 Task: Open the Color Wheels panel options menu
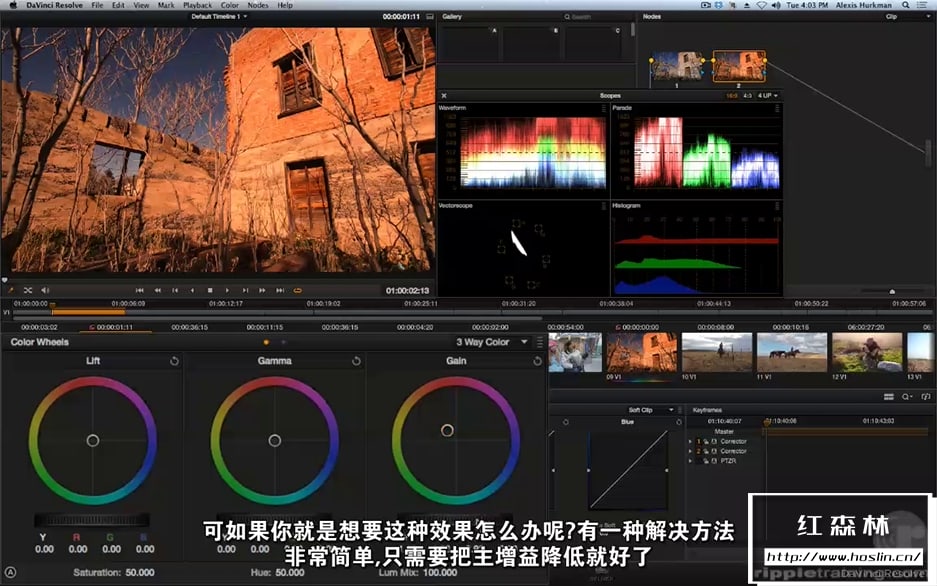click(x=540, y=342)
